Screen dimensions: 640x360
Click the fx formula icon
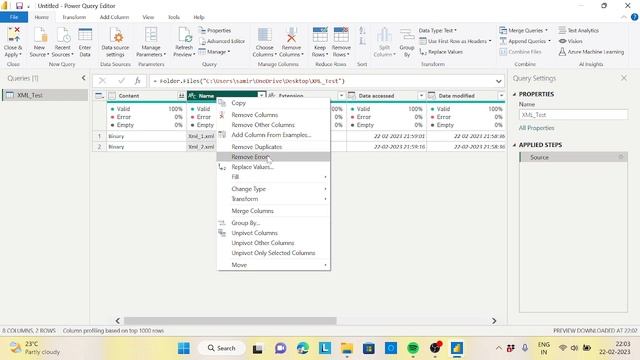[x=138, y=81]
